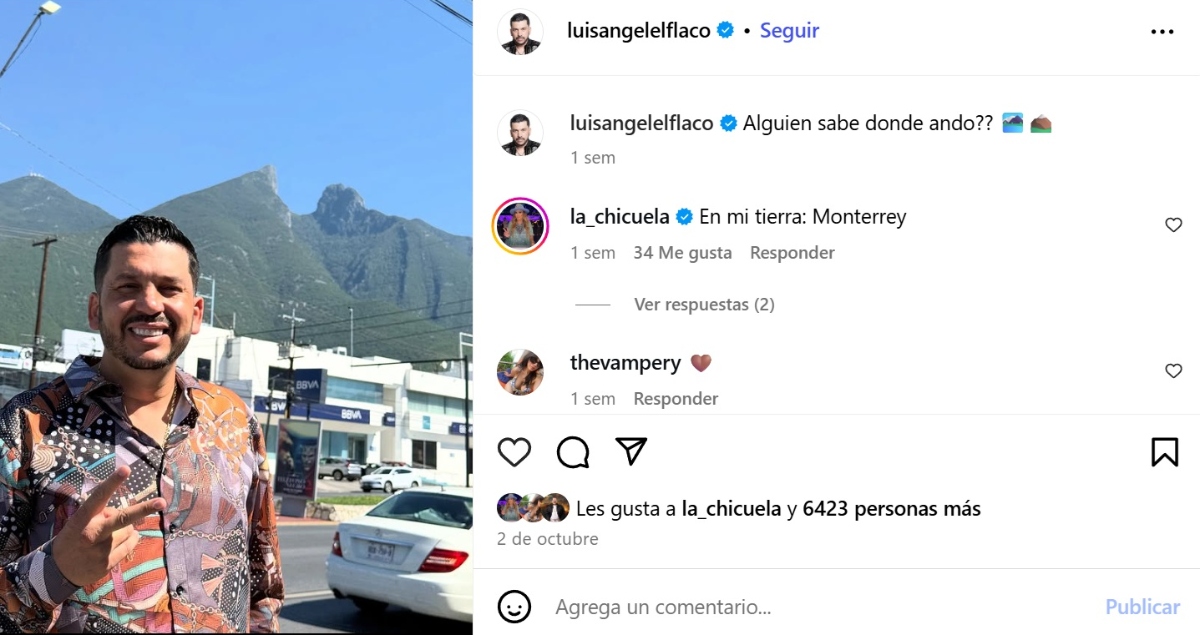Expand Ver respuestas (2) replies
The image size is (1200, 635).
click(x=704, y=304)
